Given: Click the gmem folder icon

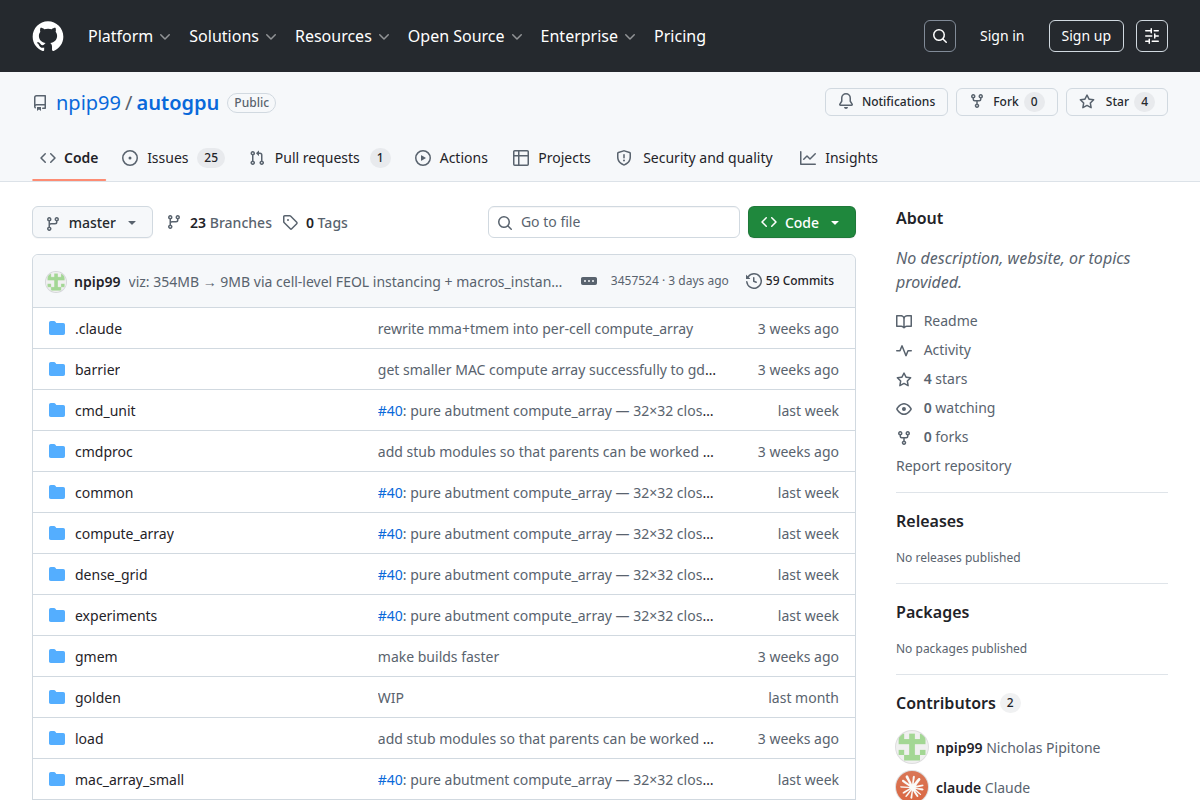Looking at the screenshot, I should 57,657.
